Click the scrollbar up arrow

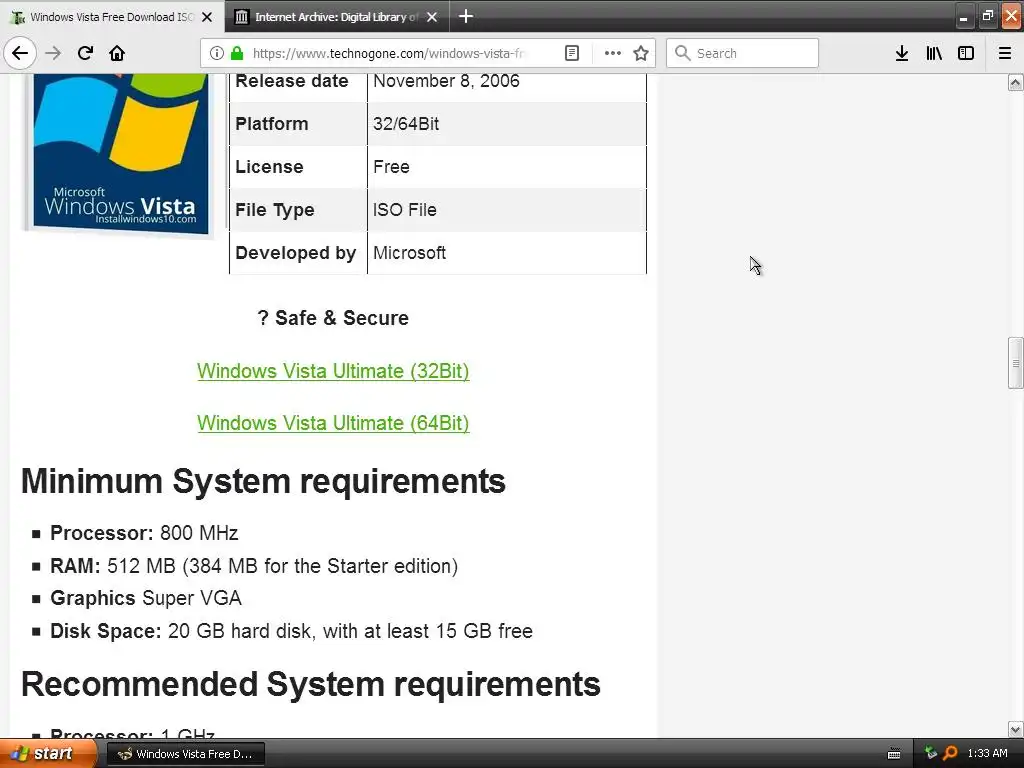[1016, 82]
